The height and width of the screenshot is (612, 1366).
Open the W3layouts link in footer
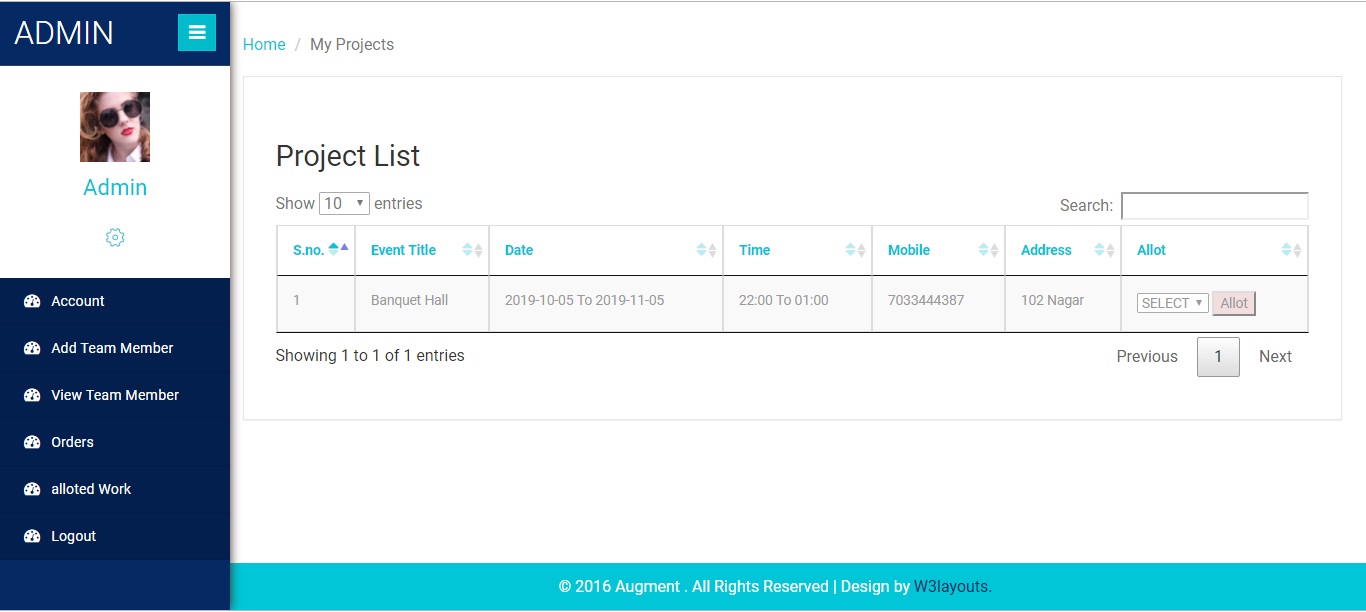coord(951,586)
